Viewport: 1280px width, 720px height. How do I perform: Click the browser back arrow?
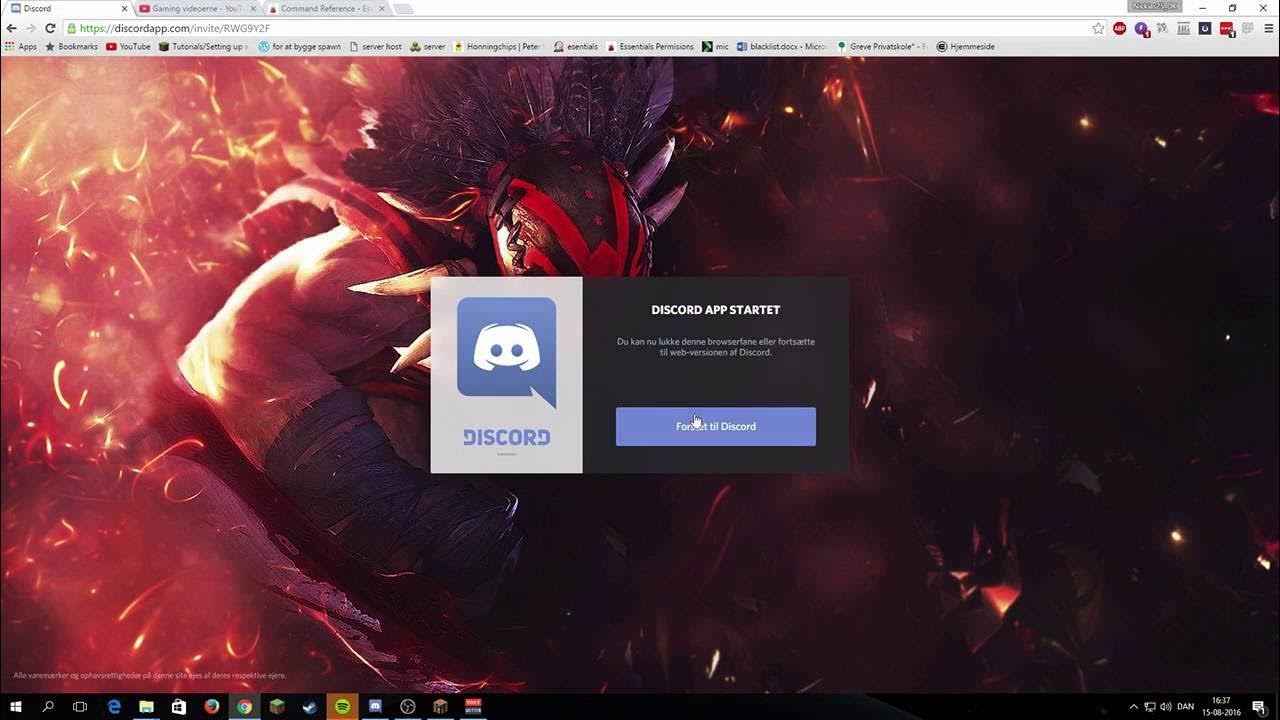coord(12,28)
